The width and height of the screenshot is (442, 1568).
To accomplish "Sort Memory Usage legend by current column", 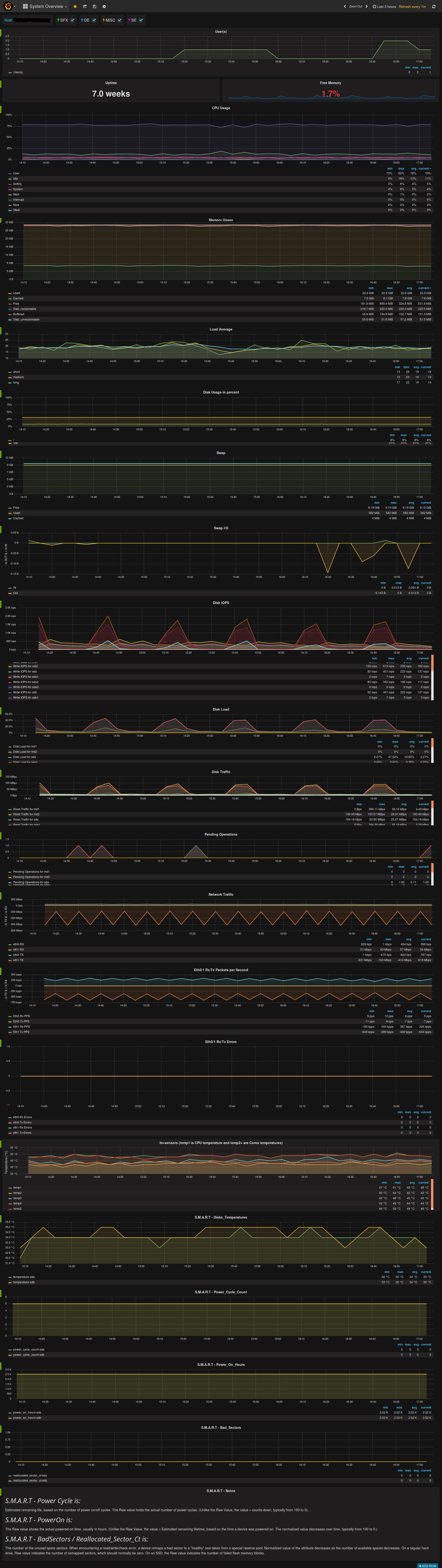I will pyautogui.click(x=425, y=288).
